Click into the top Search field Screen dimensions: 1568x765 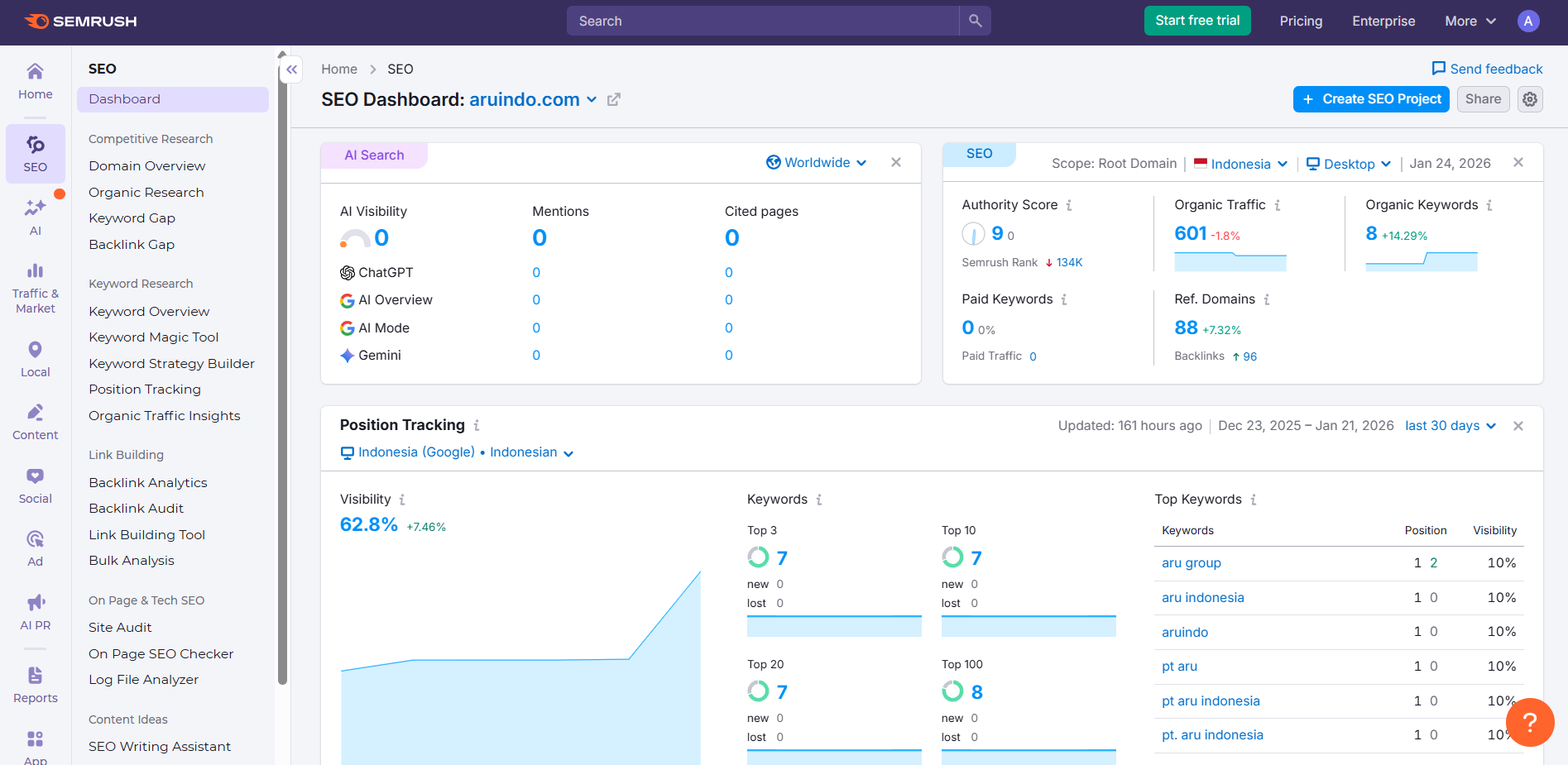tap(763, 21)
